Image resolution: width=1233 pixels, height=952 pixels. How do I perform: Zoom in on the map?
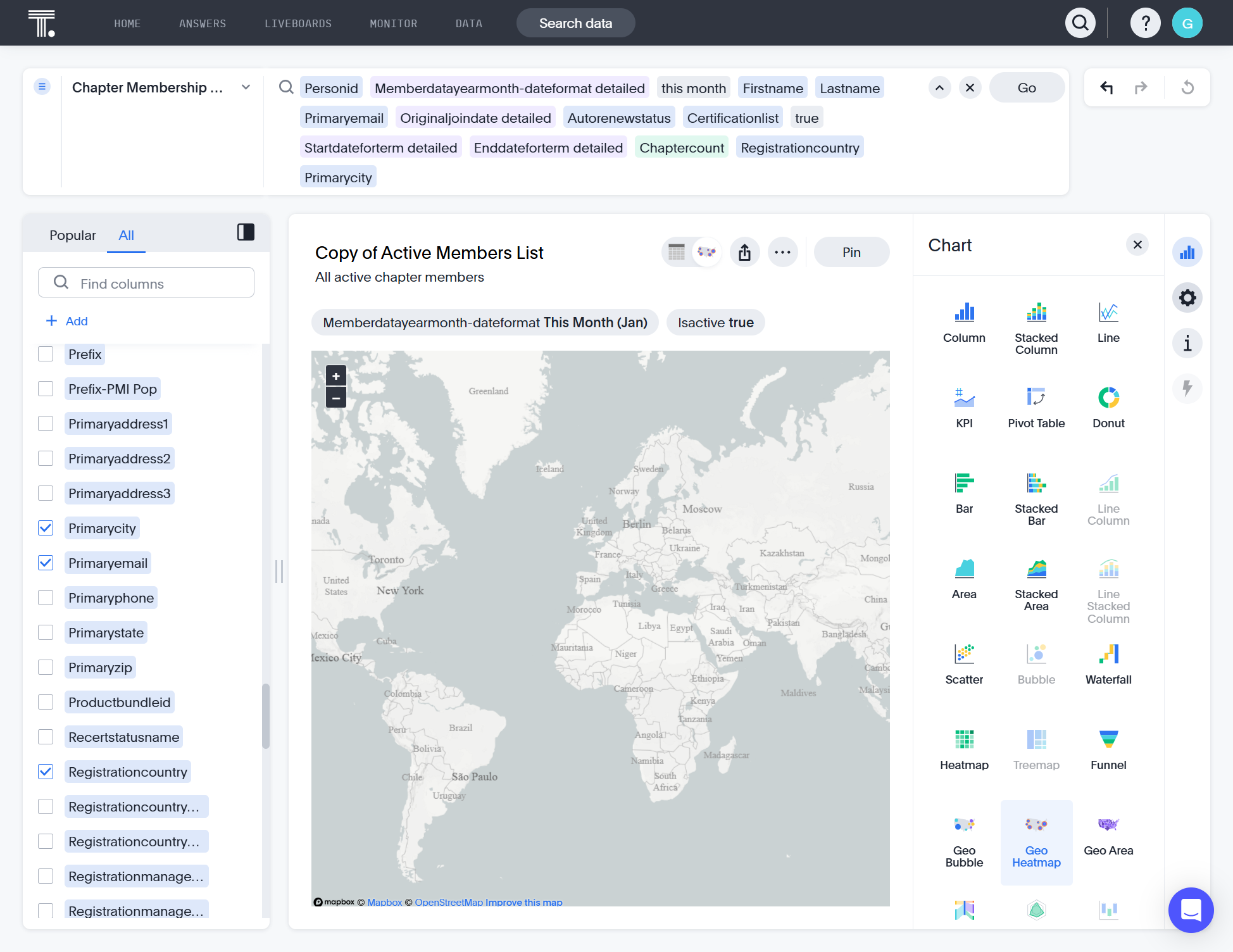pyautogui.click(x=336, y=376)
